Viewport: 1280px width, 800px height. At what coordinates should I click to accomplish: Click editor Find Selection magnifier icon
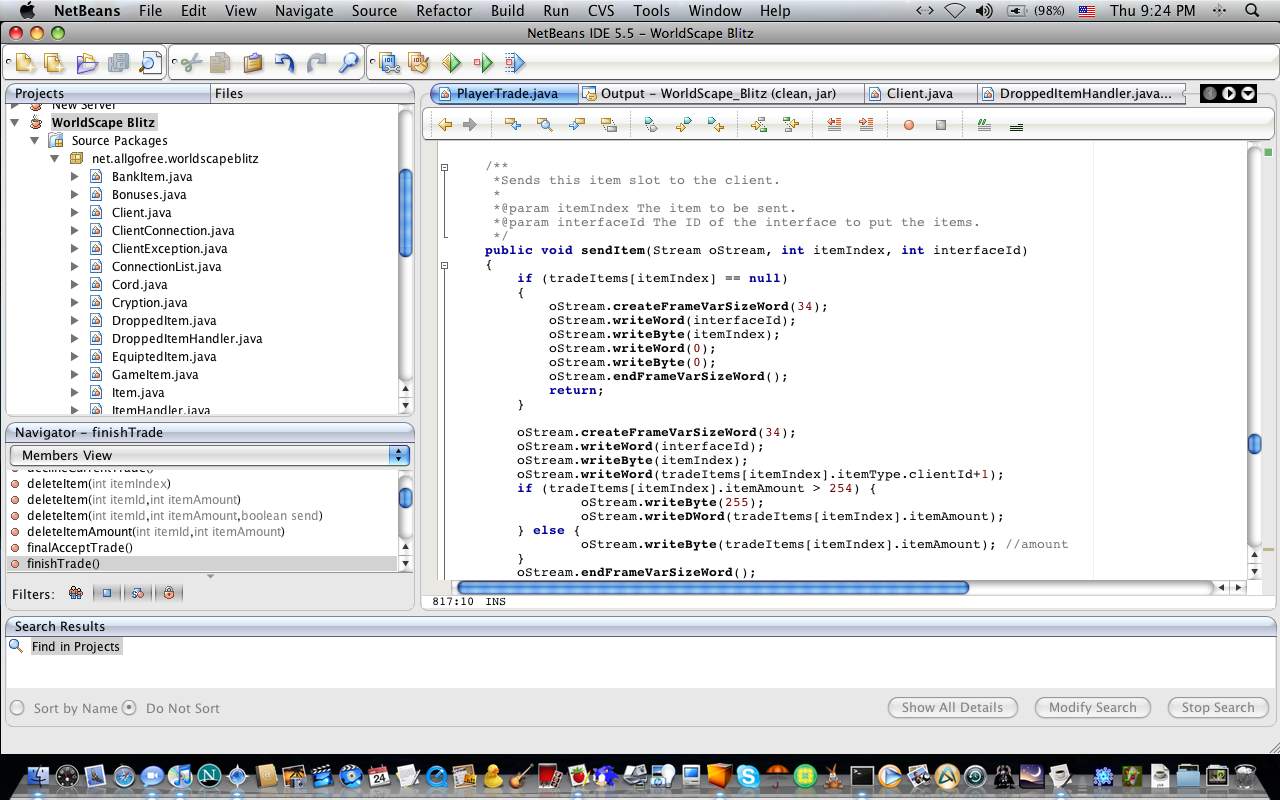[544, 125]
